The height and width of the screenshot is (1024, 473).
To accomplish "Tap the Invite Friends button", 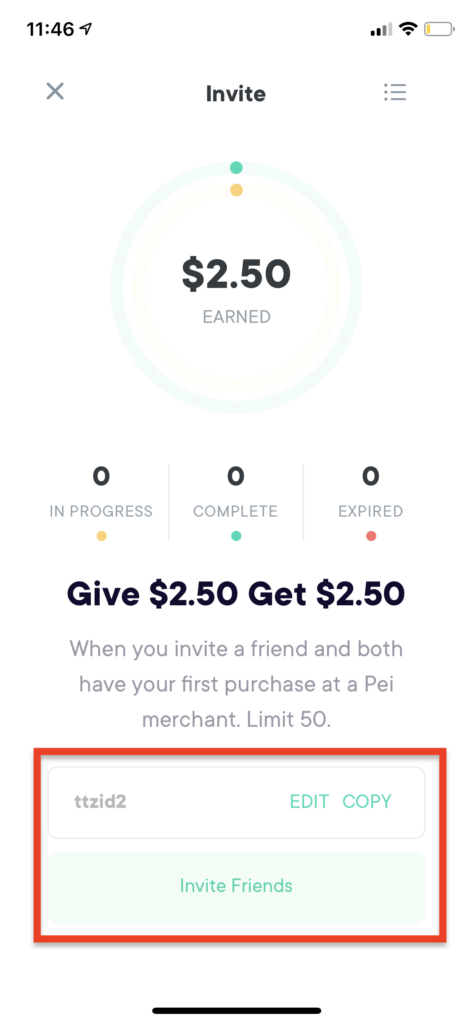I will (x=236, y=887).
